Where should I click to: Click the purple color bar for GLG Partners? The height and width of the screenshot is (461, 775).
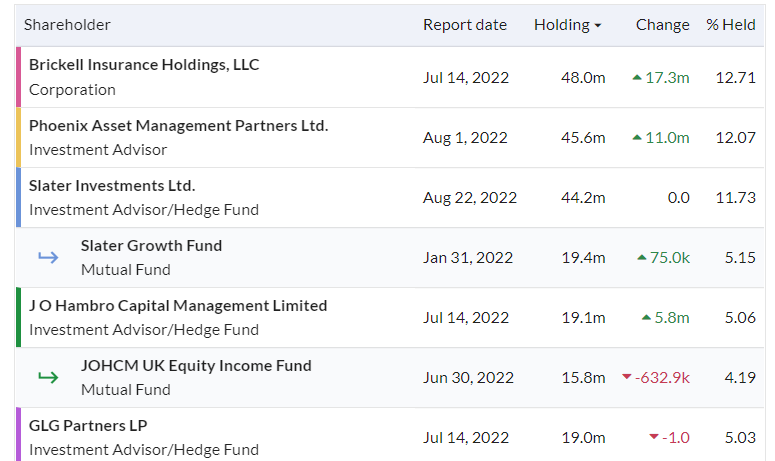click(18, 434)
